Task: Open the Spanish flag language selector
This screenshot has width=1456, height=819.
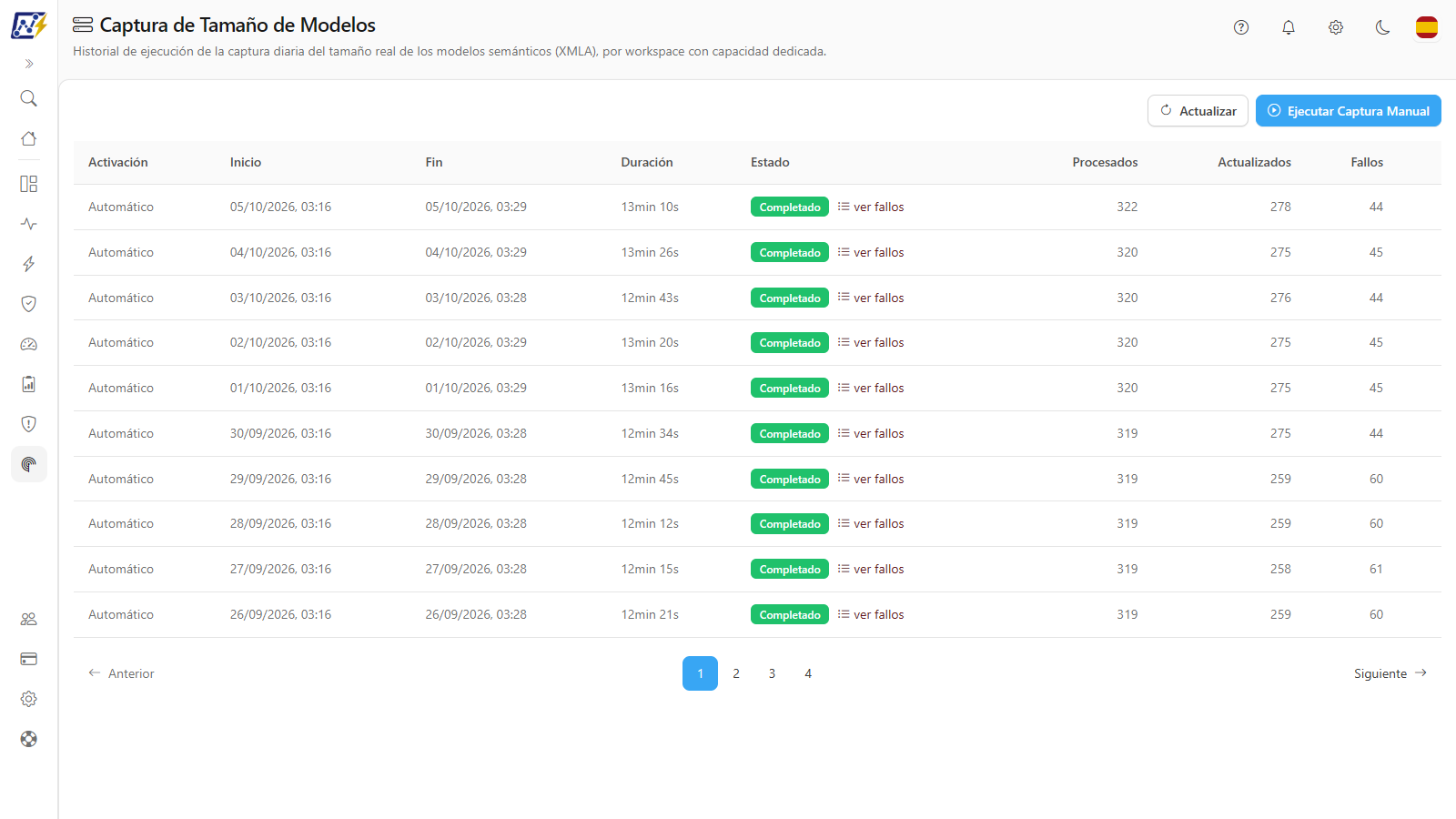Action: pos(1427,27)
